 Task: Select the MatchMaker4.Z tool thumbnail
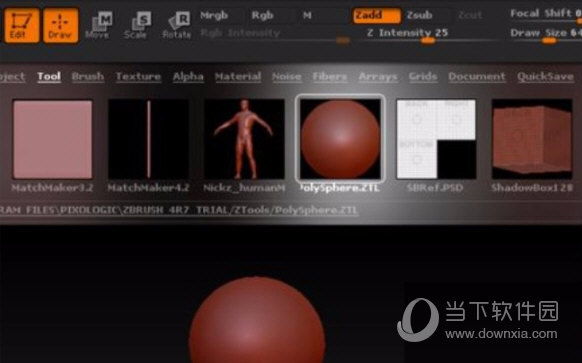tap(148, 139)
